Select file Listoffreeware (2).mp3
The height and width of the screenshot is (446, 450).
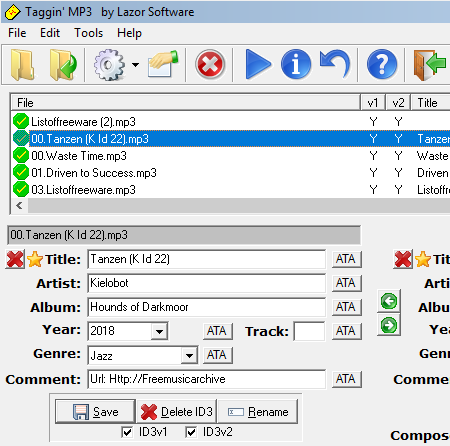pos(83,122)
